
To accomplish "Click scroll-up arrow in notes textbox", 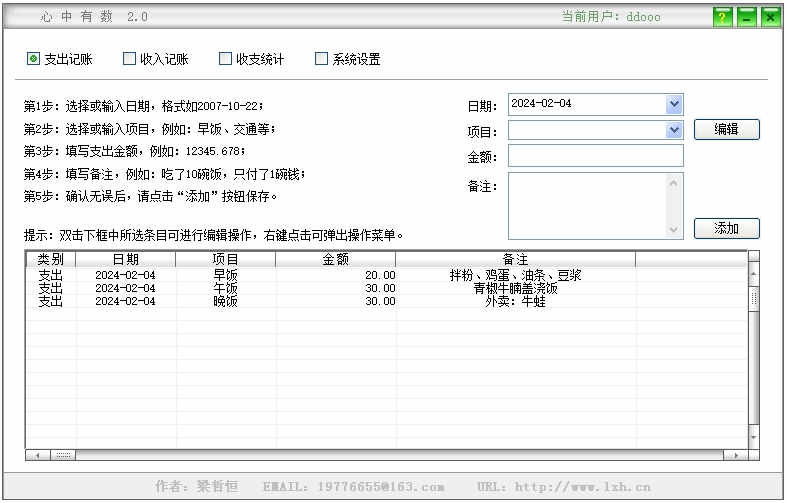I will 674,183.
